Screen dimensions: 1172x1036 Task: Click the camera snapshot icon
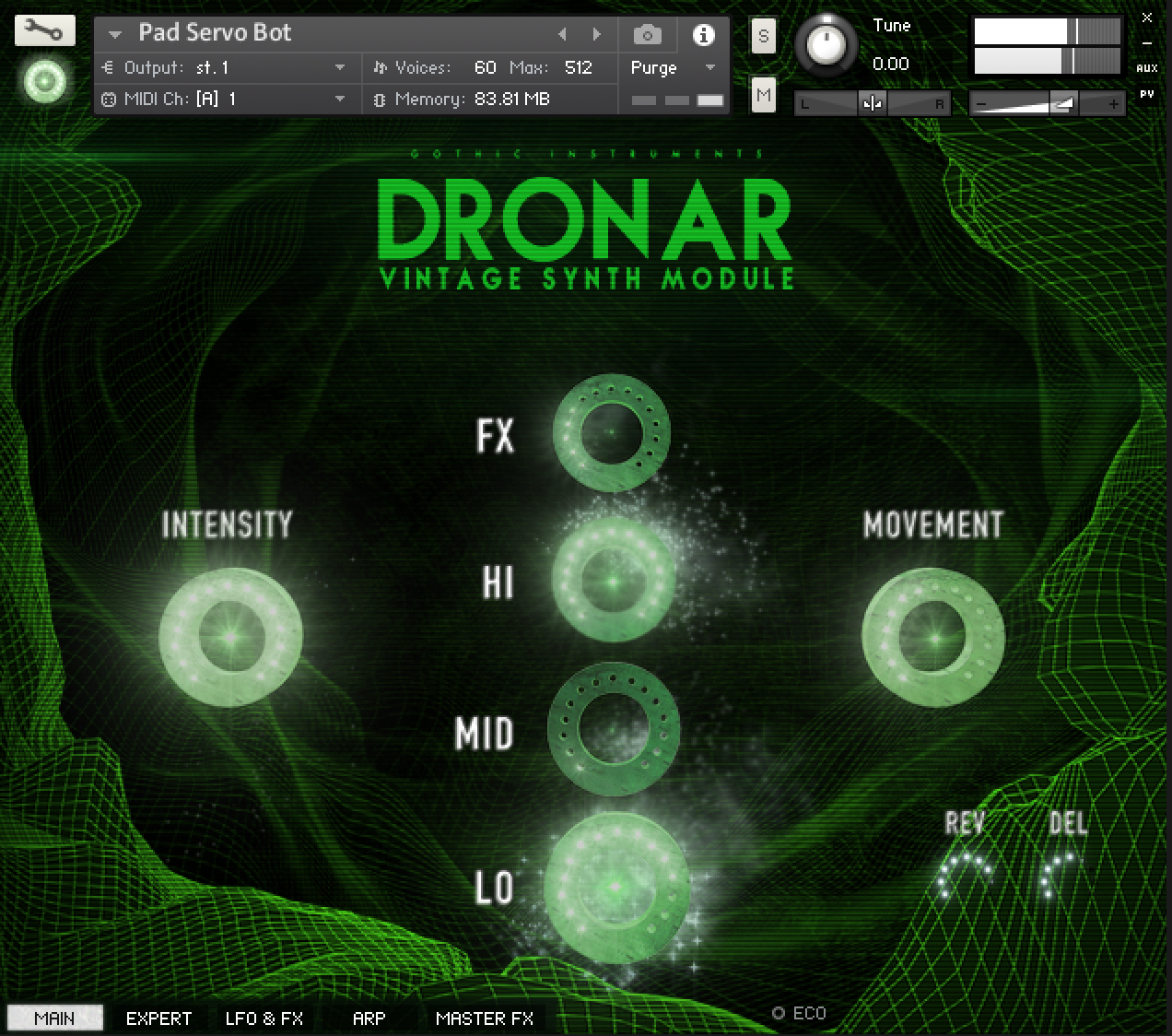pos(647,33)
